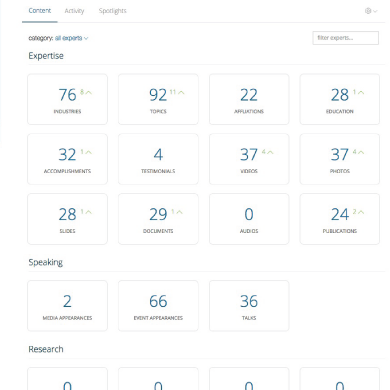Click the up-trend arrow on Accomplishments
The width and height of the screenshot is (390, 390).
pyautogui.click(x=88, y=152)
